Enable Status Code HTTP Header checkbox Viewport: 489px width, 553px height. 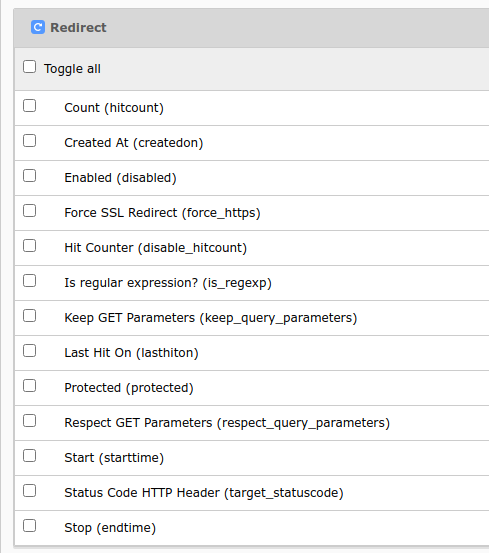coord(29,491)
